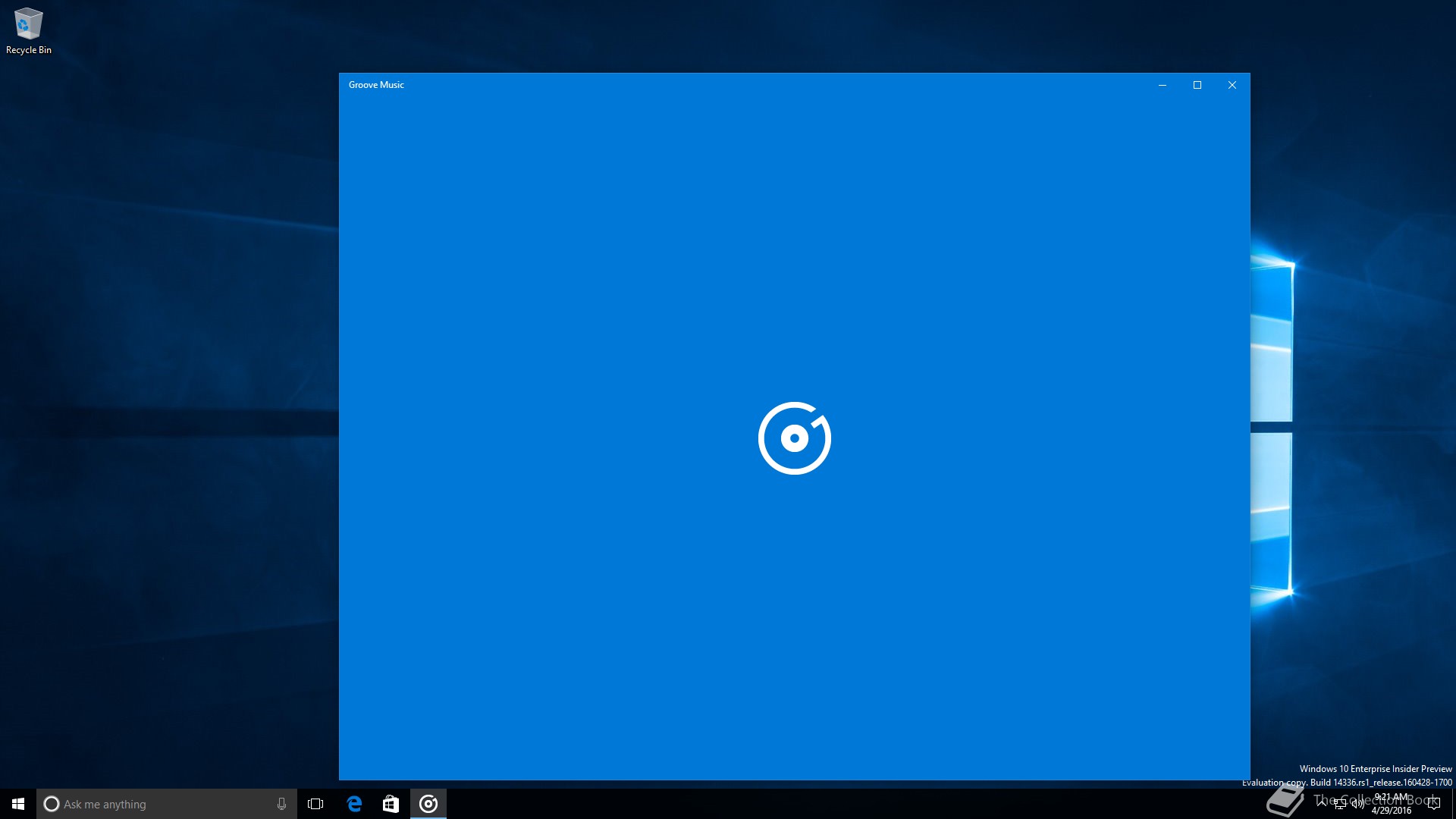The width and height of the screenshot is (1456, 819).
Task: Activate the Cortana microphone icon
Action: click(281, 804)
